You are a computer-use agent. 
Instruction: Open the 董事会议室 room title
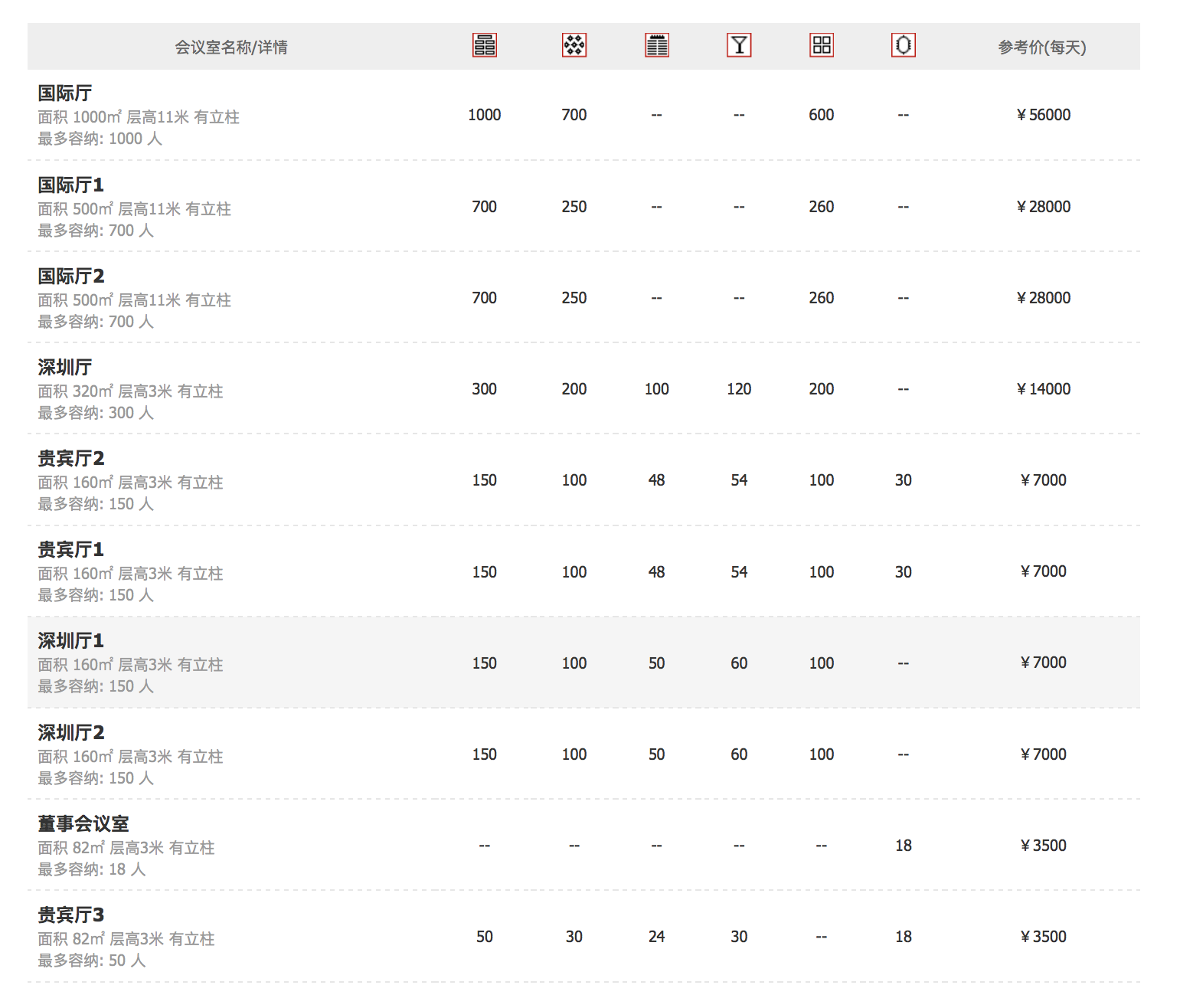(83, 824)
